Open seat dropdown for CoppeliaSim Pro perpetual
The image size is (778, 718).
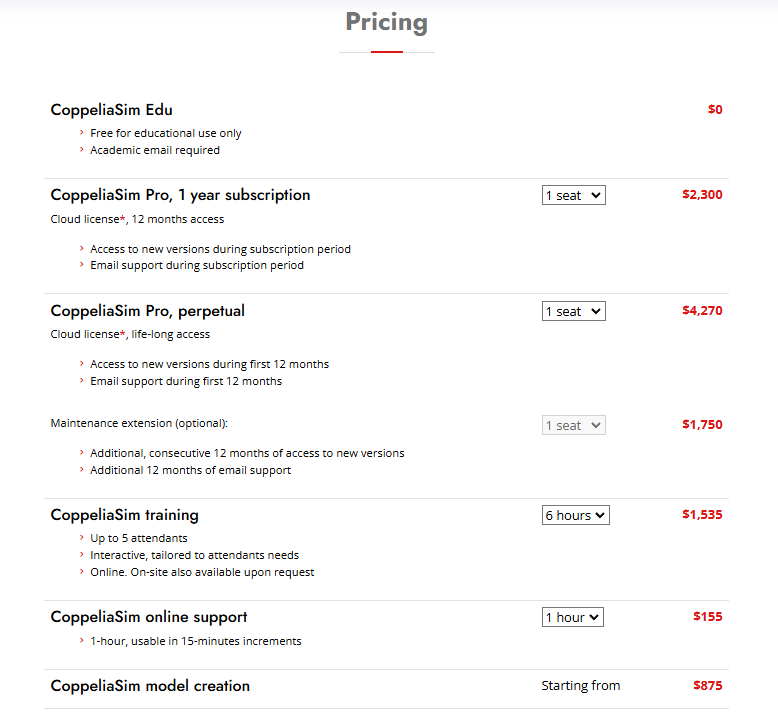pos(573,311)
